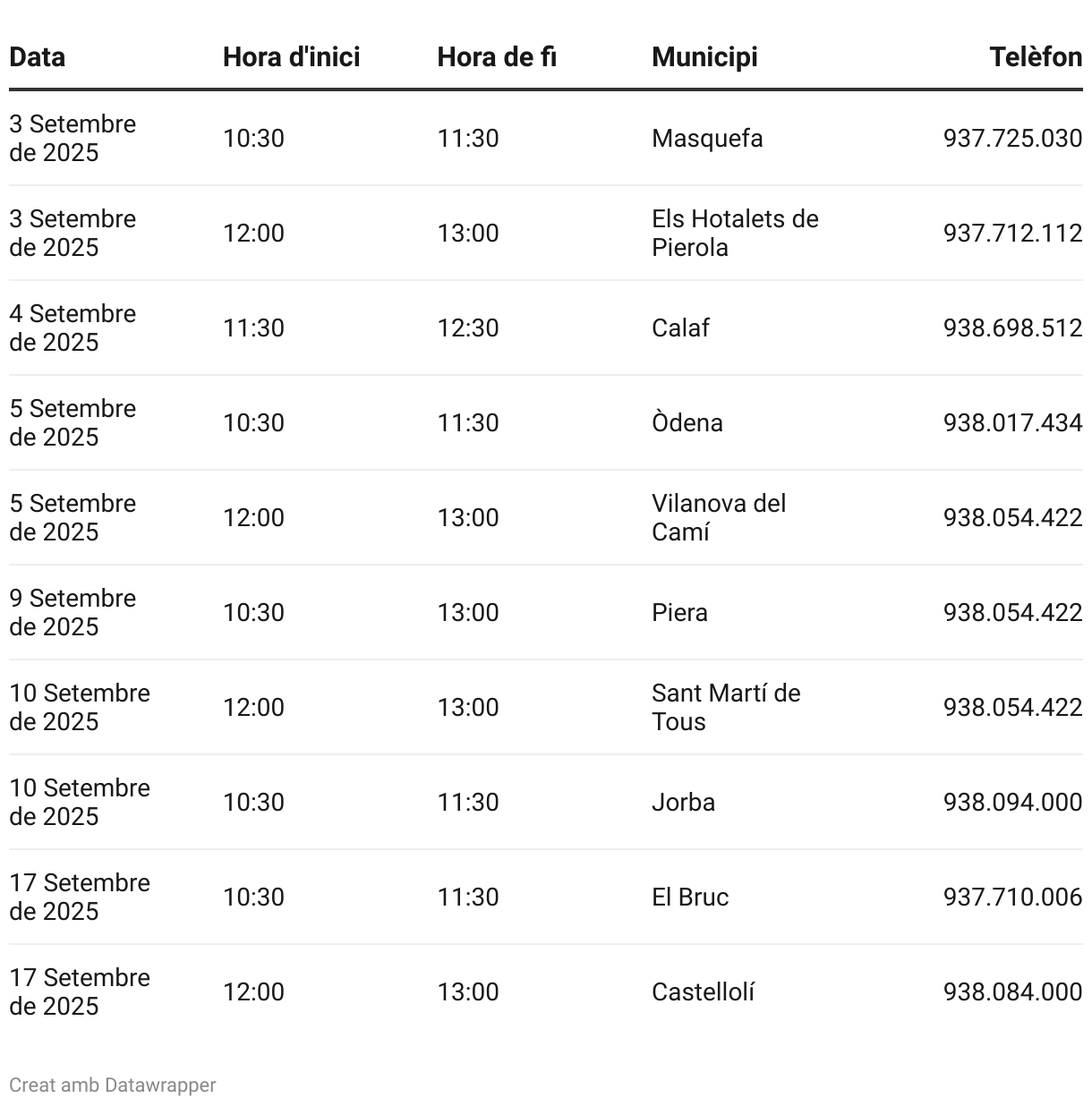1092x1106 pixels.
Task: Click the Jorba municipality cell
Action: (683, 803)
